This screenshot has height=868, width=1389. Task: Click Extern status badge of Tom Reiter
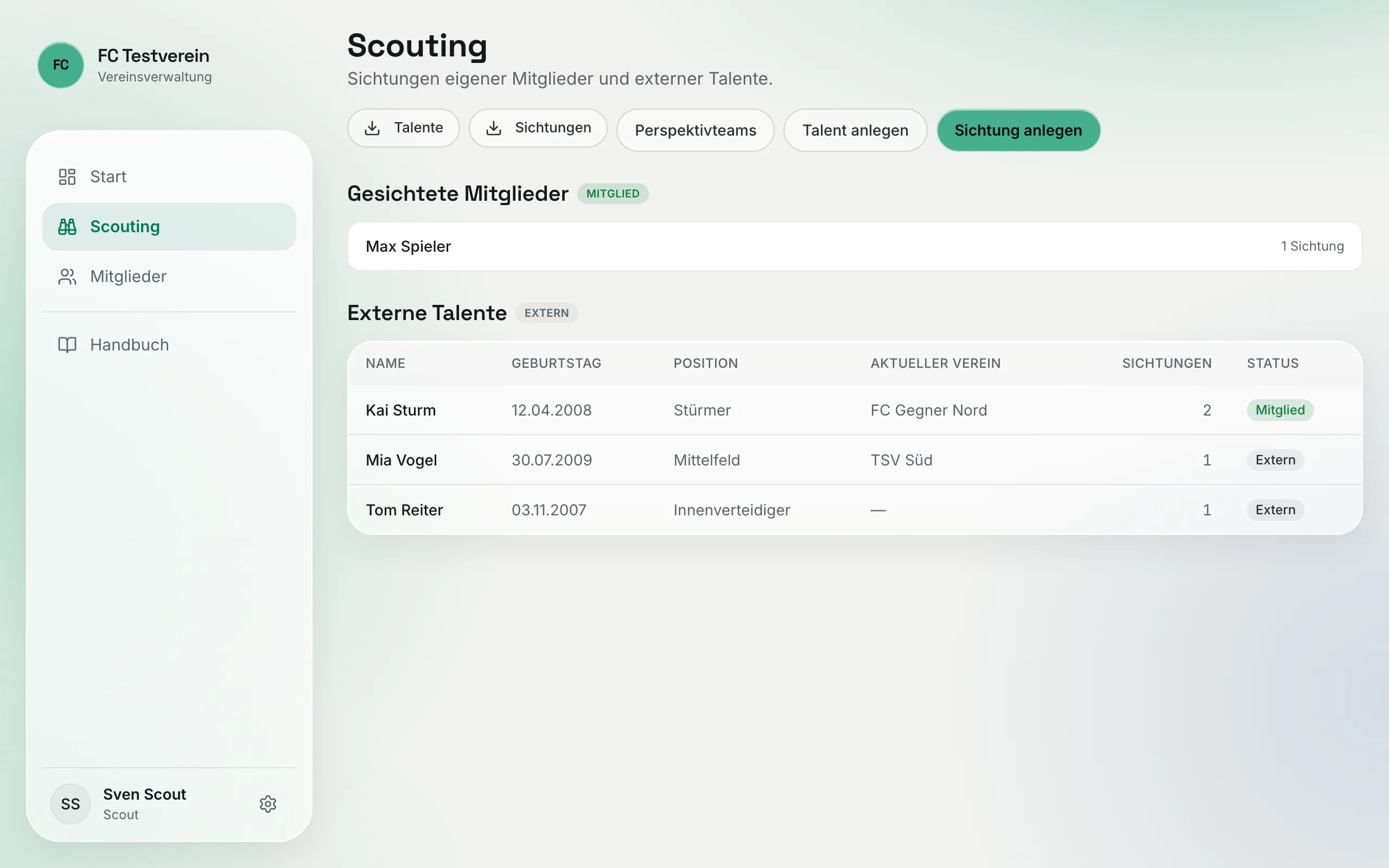tap(1276, 510)
